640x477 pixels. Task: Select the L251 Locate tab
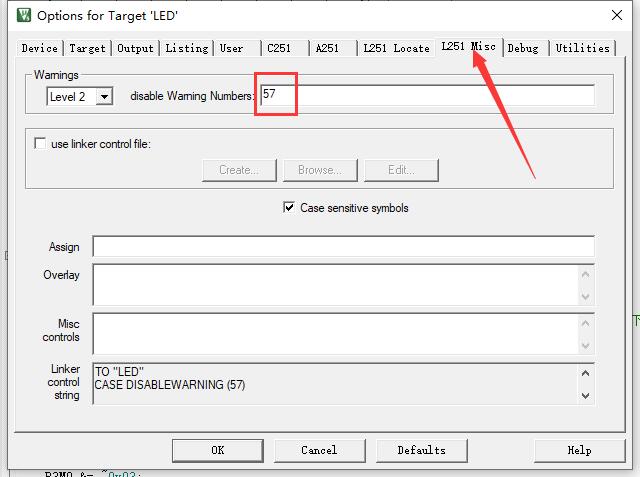[396, 48]
